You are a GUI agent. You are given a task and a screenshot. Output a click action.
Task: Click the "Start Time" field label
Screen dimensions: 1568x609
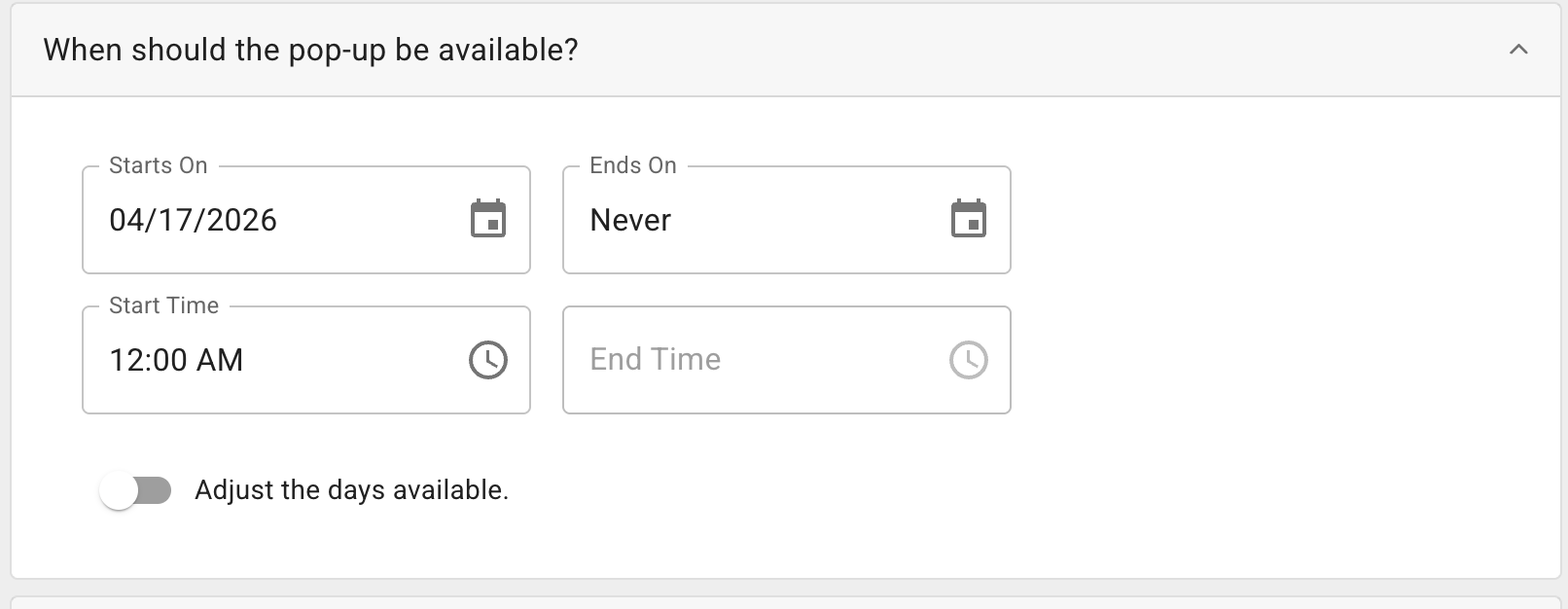(x=163, y=305)
